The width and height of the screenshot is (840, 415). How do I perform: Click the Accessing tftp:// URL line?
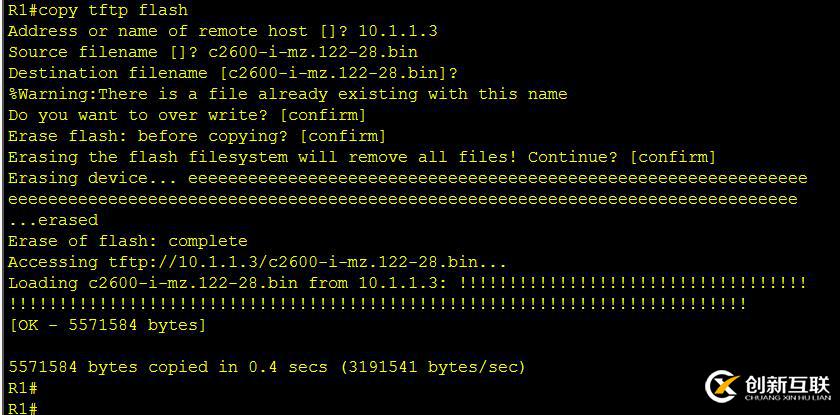257,262
